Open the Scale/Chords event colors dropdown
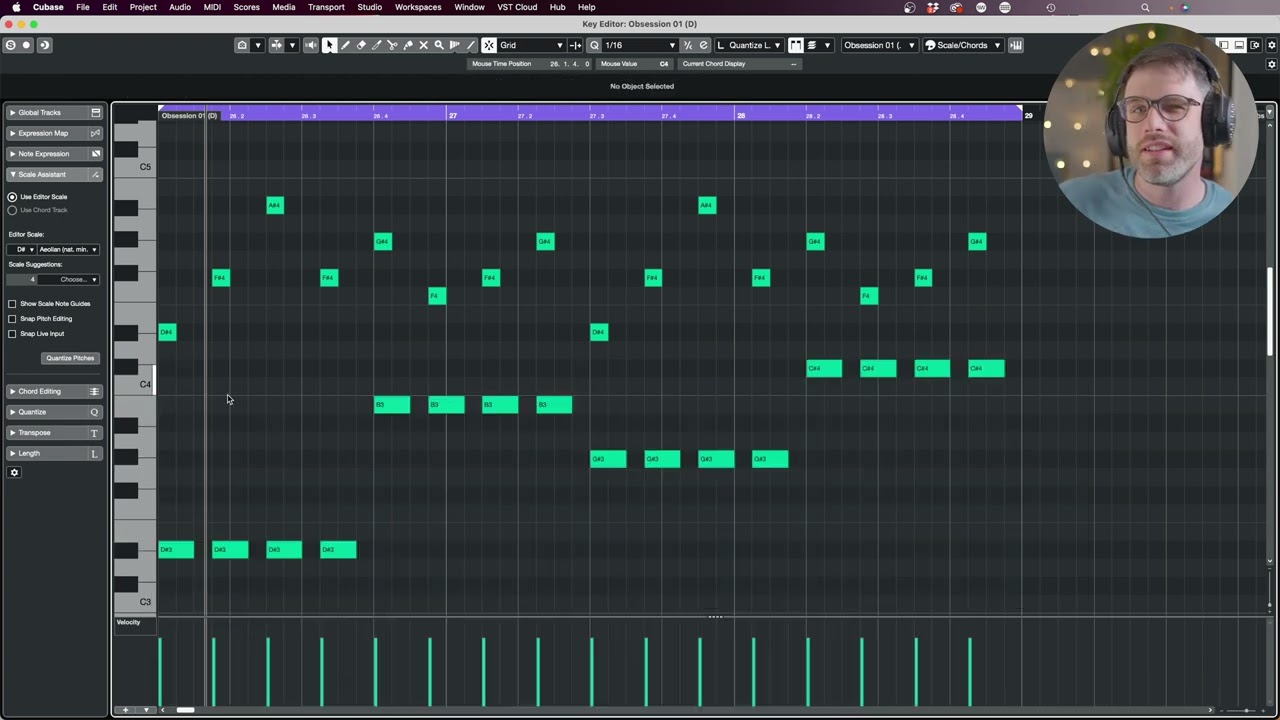The height and width of the screenshot is (720, 1280). 962,45
